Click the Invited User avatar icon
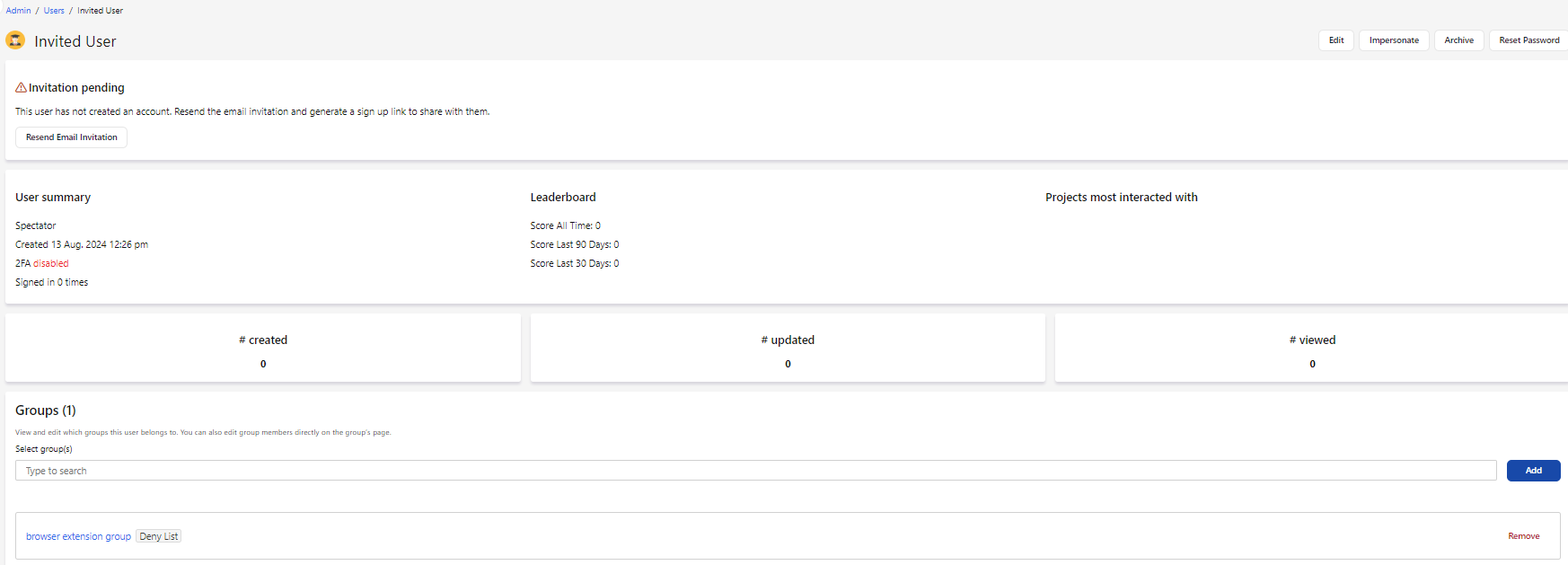 click(x=15, y=40)
